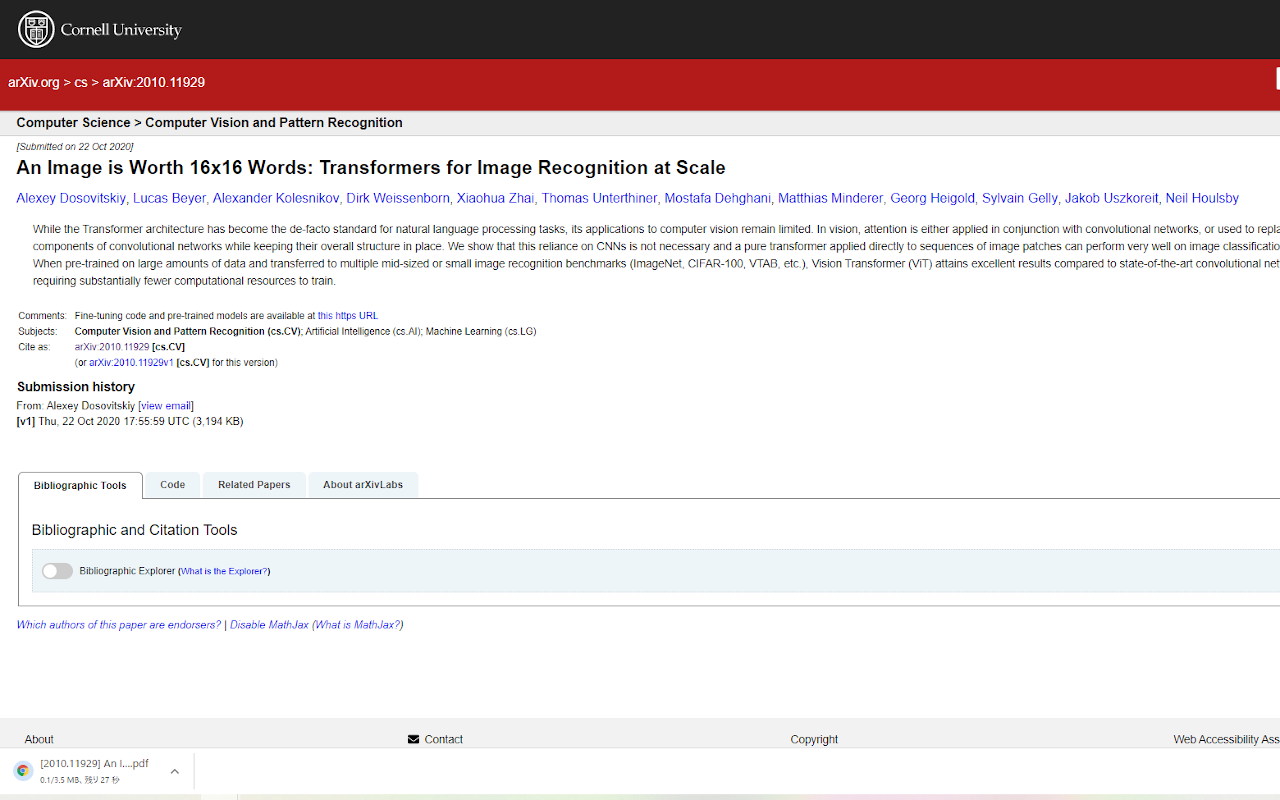The image size is (1280, 800).
Task: Open the About arXivLabs tab
Action: [x=363, y=484]
